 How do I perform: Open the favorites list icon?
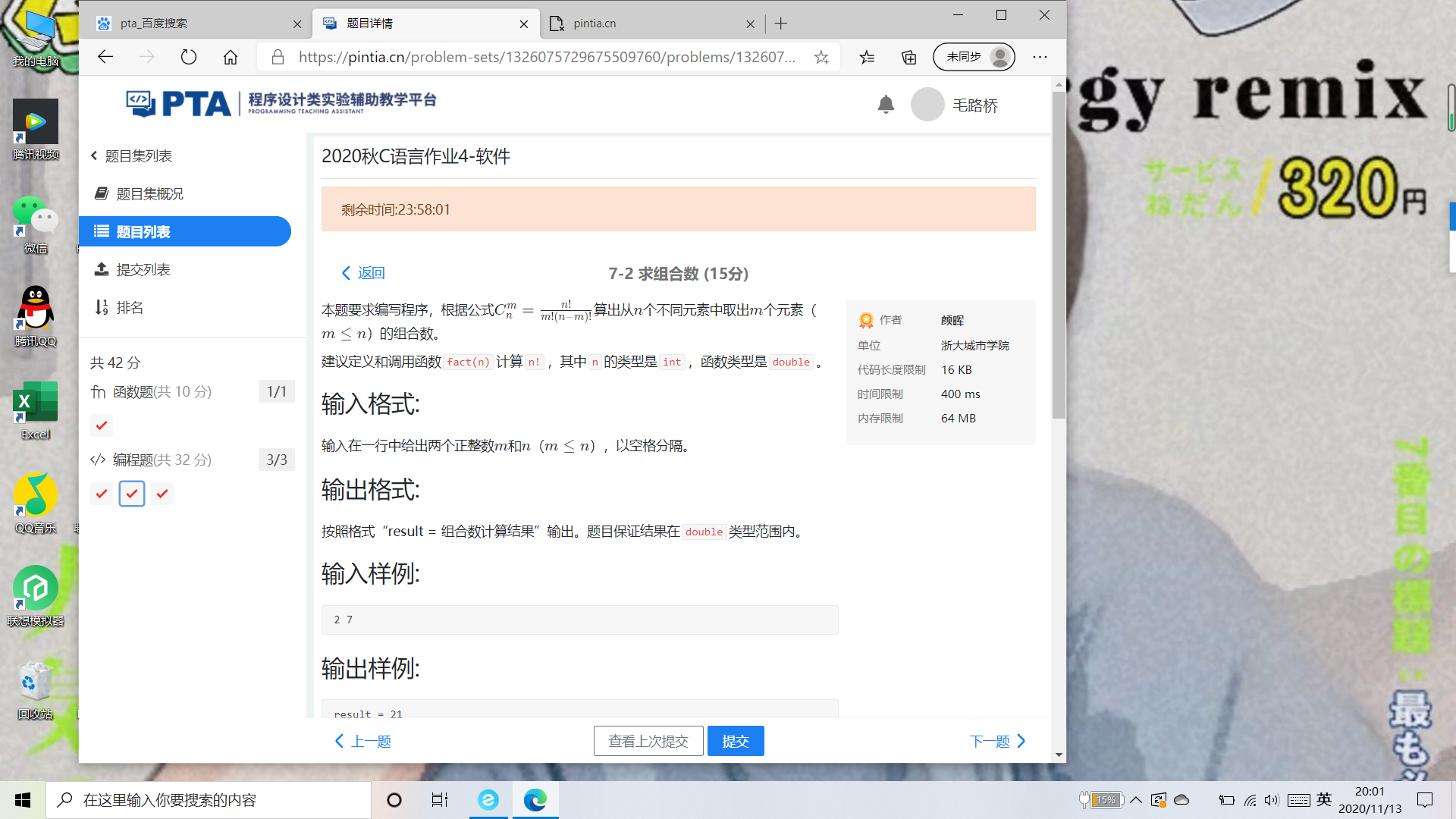pyautogui.click(x=867, y=57)
